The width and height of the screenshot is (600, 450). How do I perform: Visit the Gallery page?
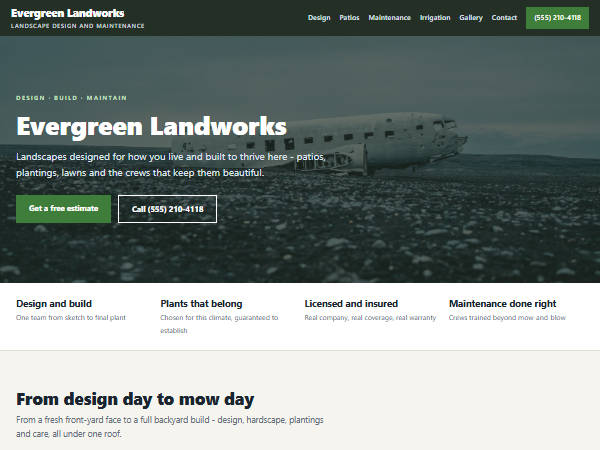click(471, 18)
